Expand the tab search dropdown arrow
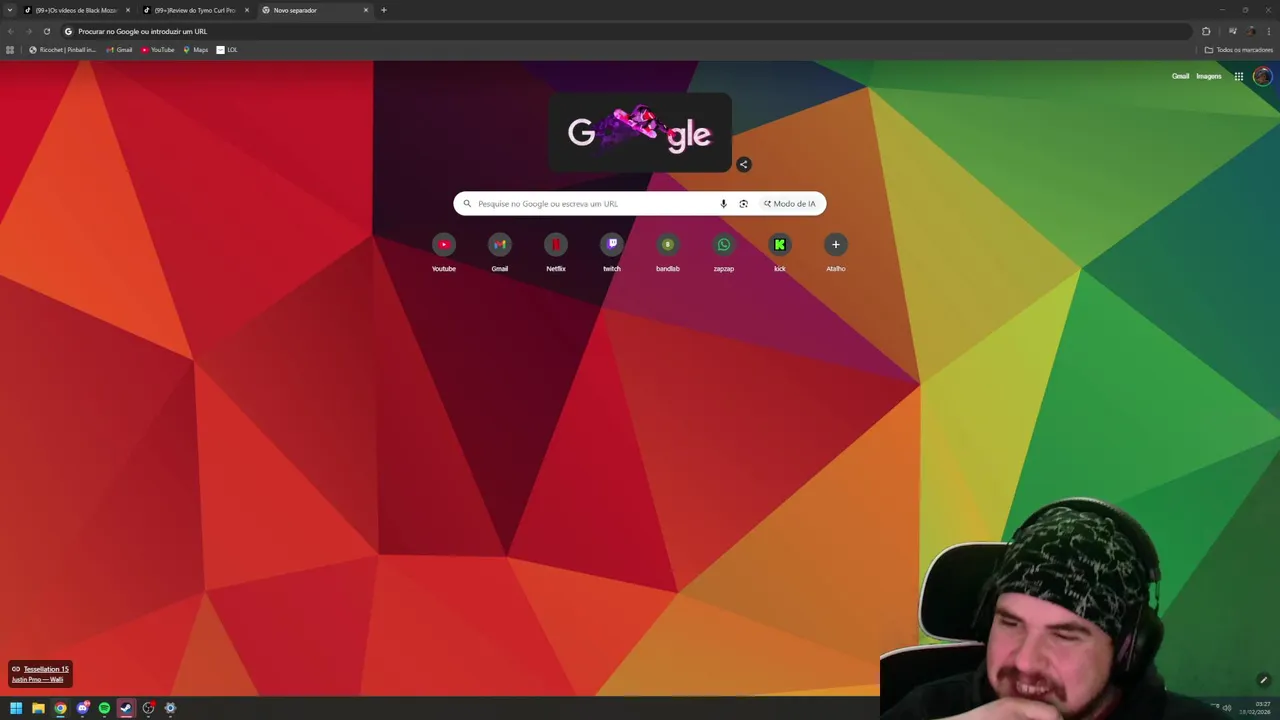The image size is (1280, 720). [x=10, y=10]
